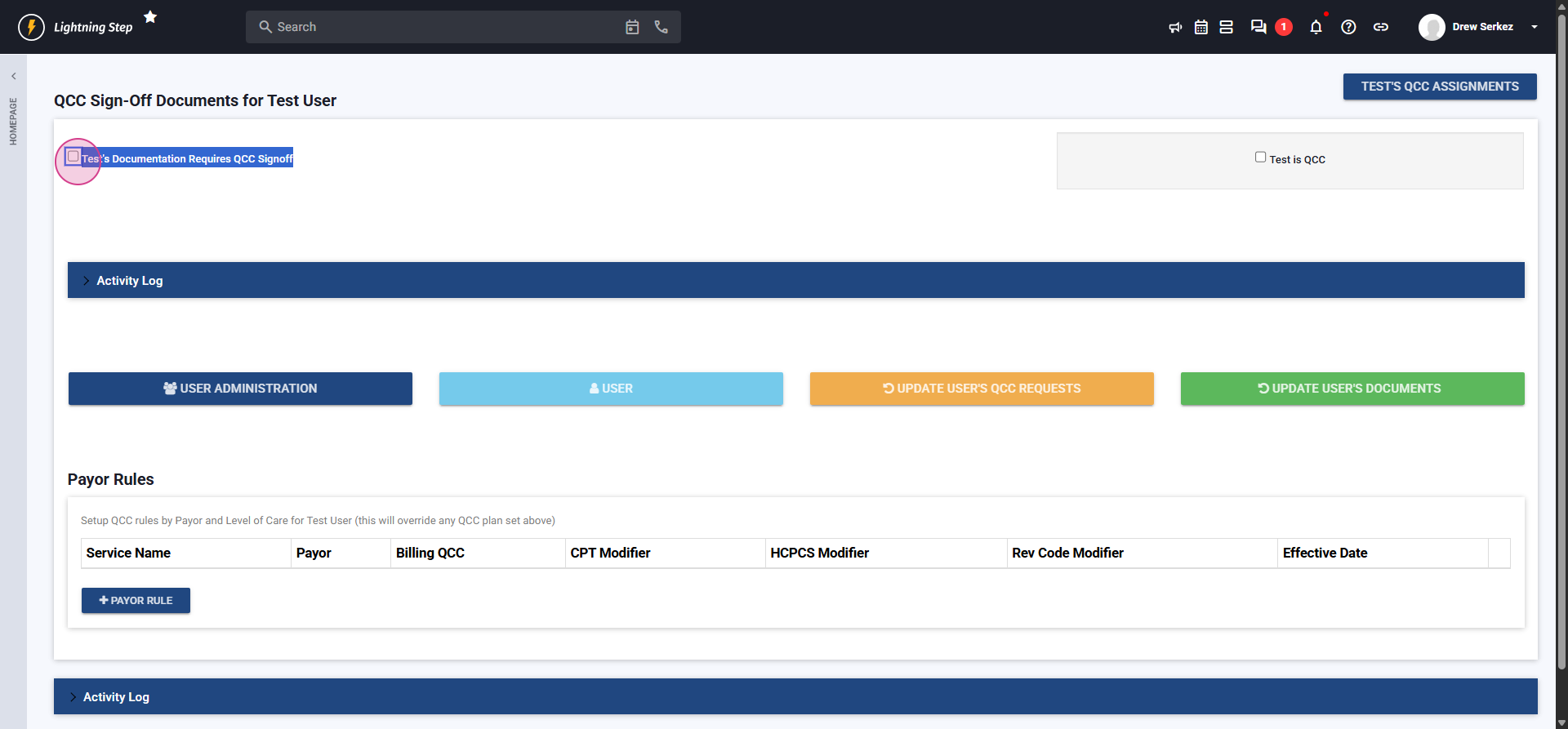Open the chat messages icon
This screenshot has width=1568, height=729.
(1258, 27)
